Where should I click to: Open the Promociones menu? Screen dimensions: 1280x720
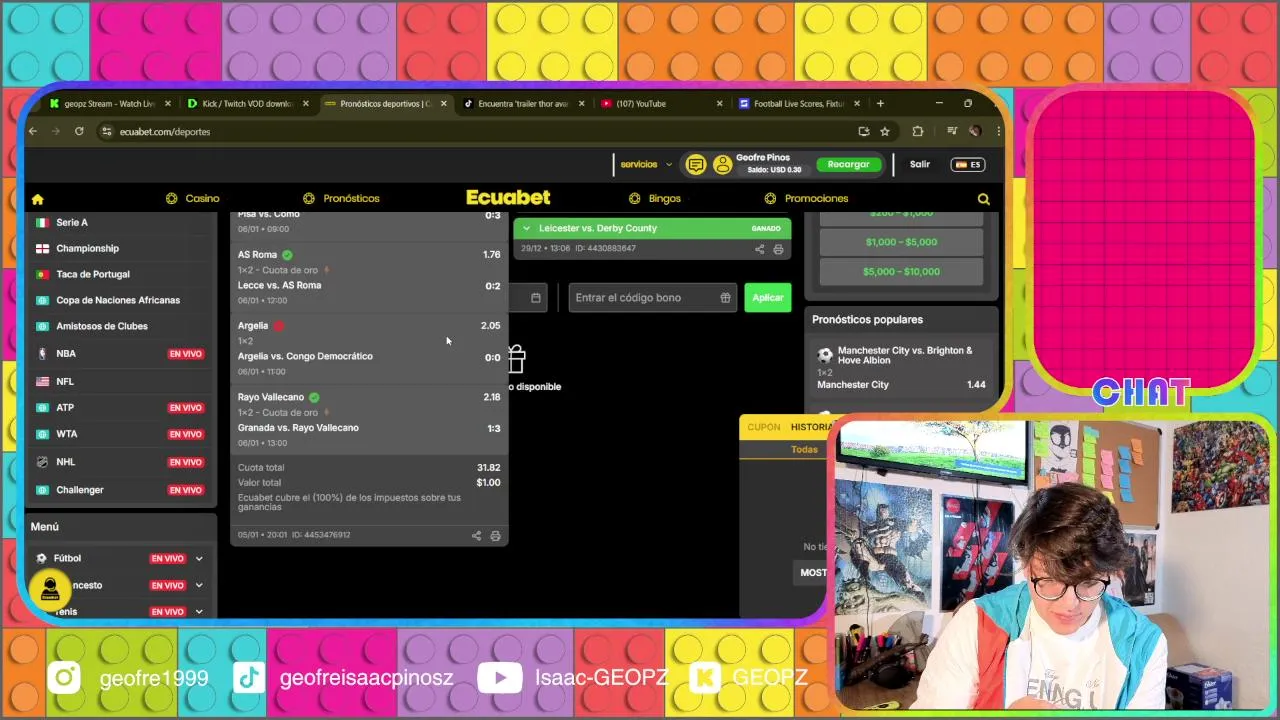coord(806,198)
